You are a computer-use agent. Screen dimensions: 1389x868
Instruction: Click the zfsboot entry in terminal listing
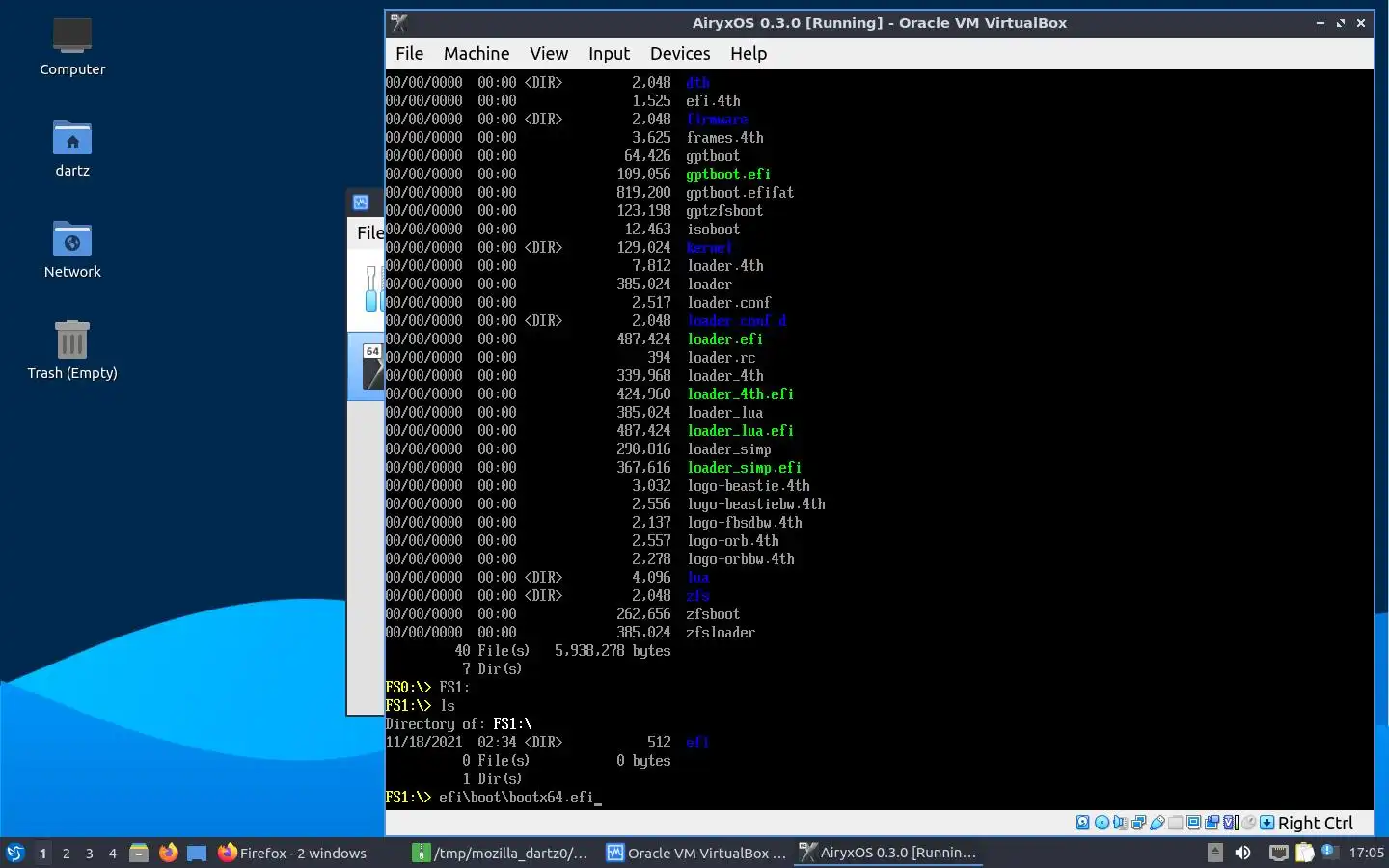pyautogui.click(x=713, y=614)
